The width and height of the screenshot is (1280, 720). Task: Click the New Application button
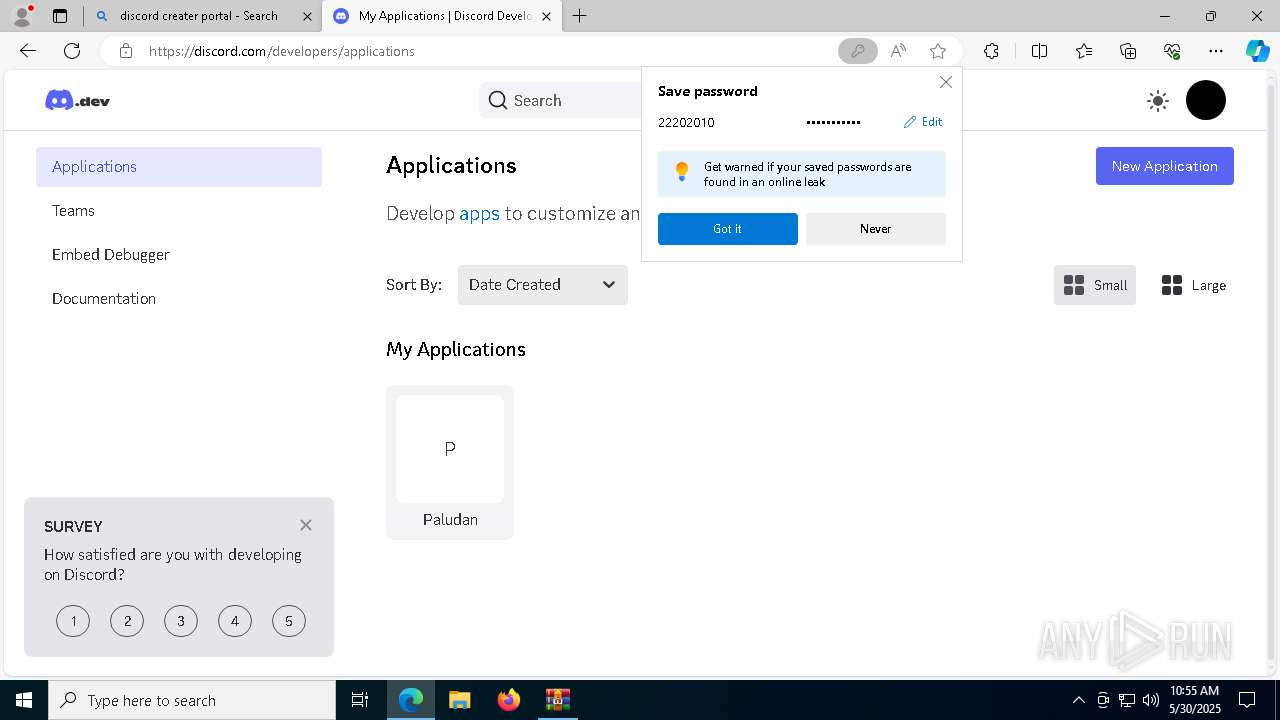tap(1164, 166)
